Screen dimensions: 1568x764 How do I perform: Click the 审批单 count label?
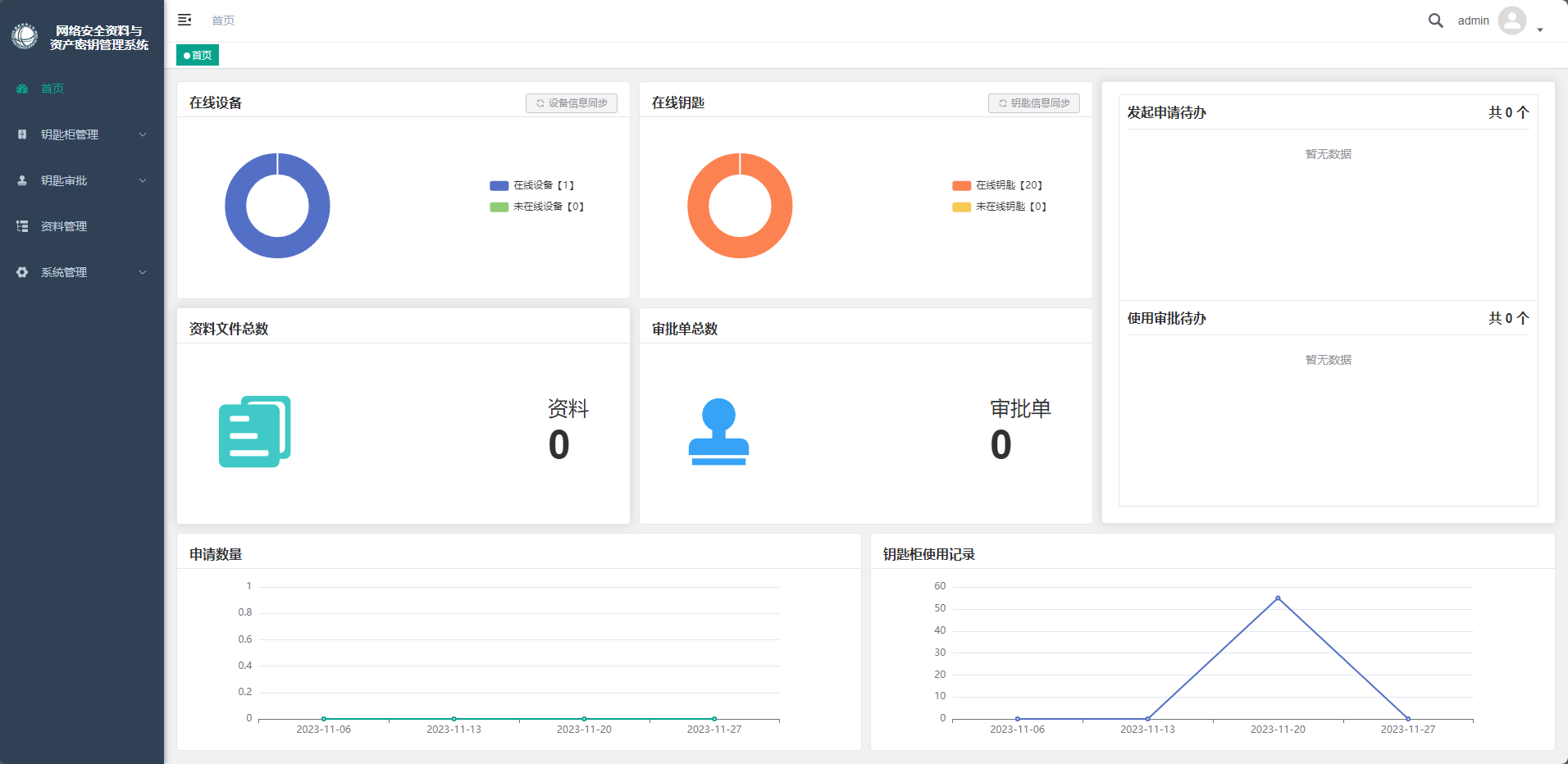tap(1021, 408)
